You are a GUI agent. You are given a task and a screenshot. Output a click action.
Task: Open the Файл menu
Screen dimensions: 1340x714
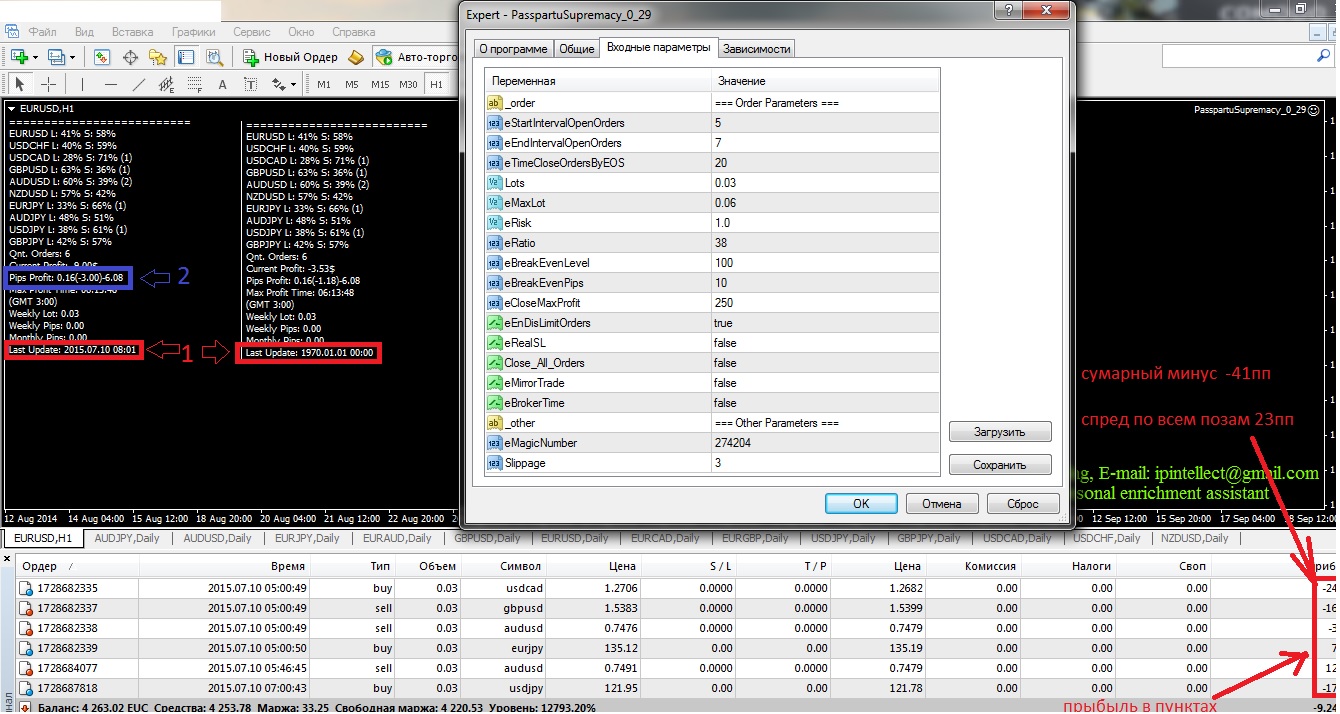[x=43, y=32]
